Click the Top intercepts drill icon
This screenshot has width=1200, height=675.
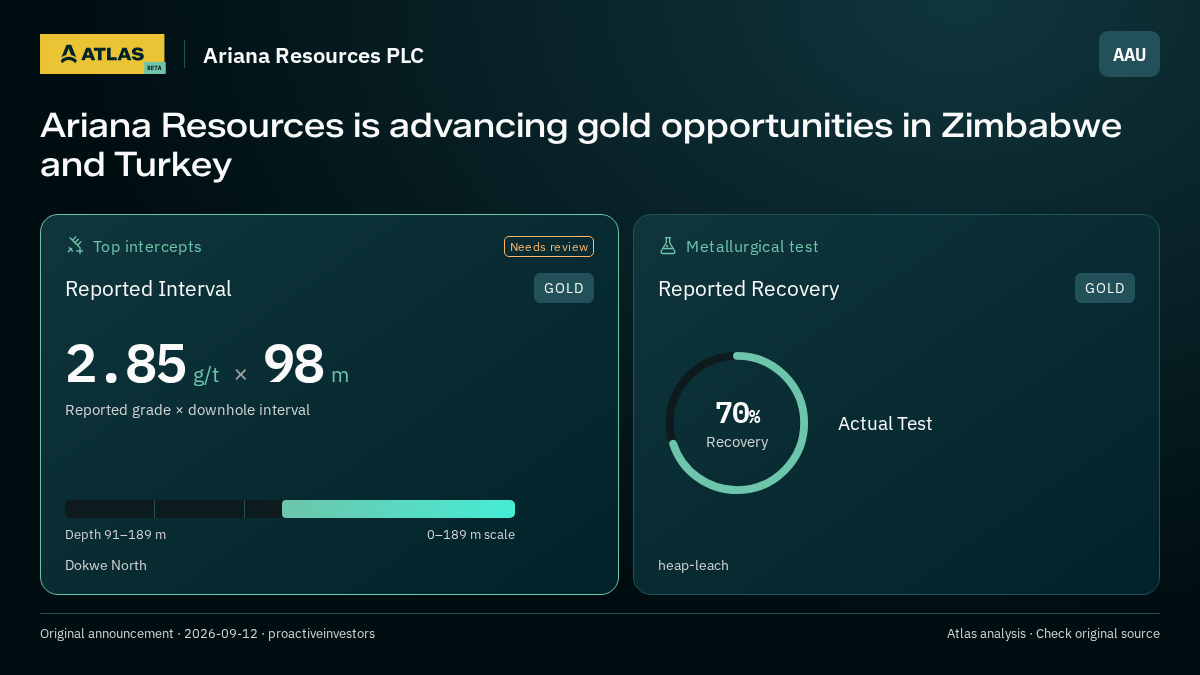point(75,246)
